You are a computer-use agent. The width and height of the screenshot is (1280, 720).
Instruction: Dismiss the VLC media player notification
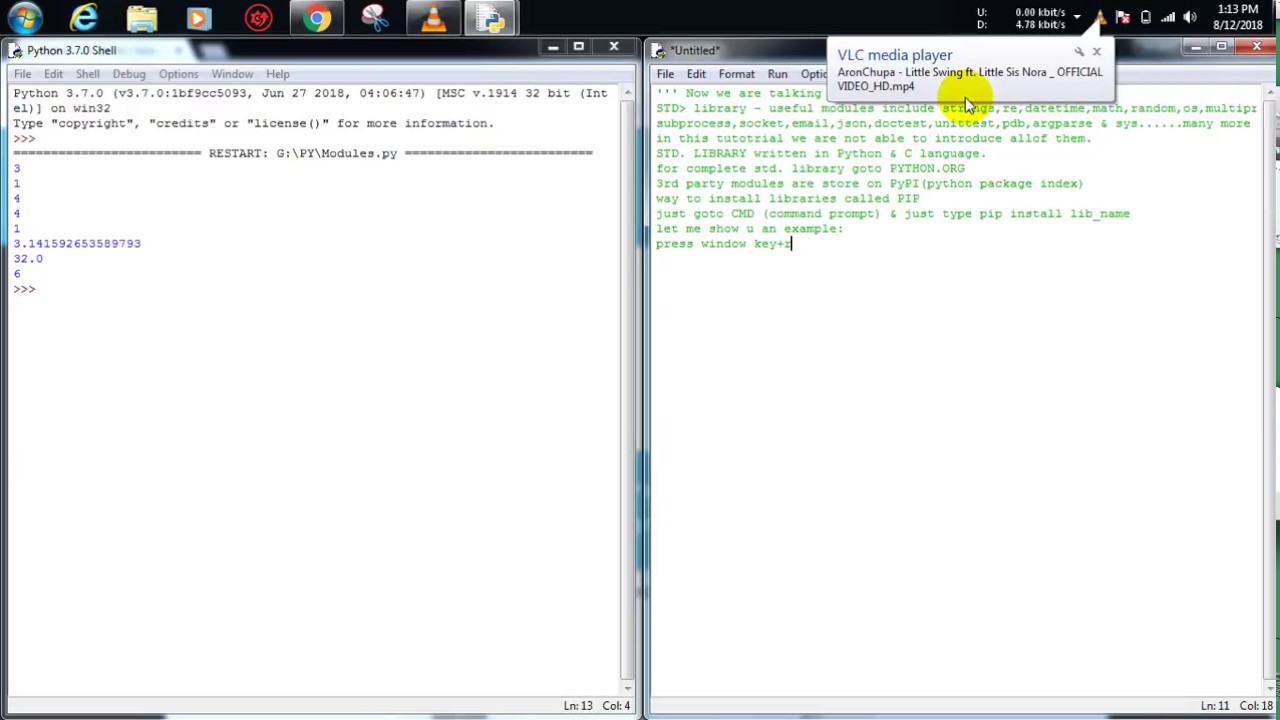point(1096,52)
